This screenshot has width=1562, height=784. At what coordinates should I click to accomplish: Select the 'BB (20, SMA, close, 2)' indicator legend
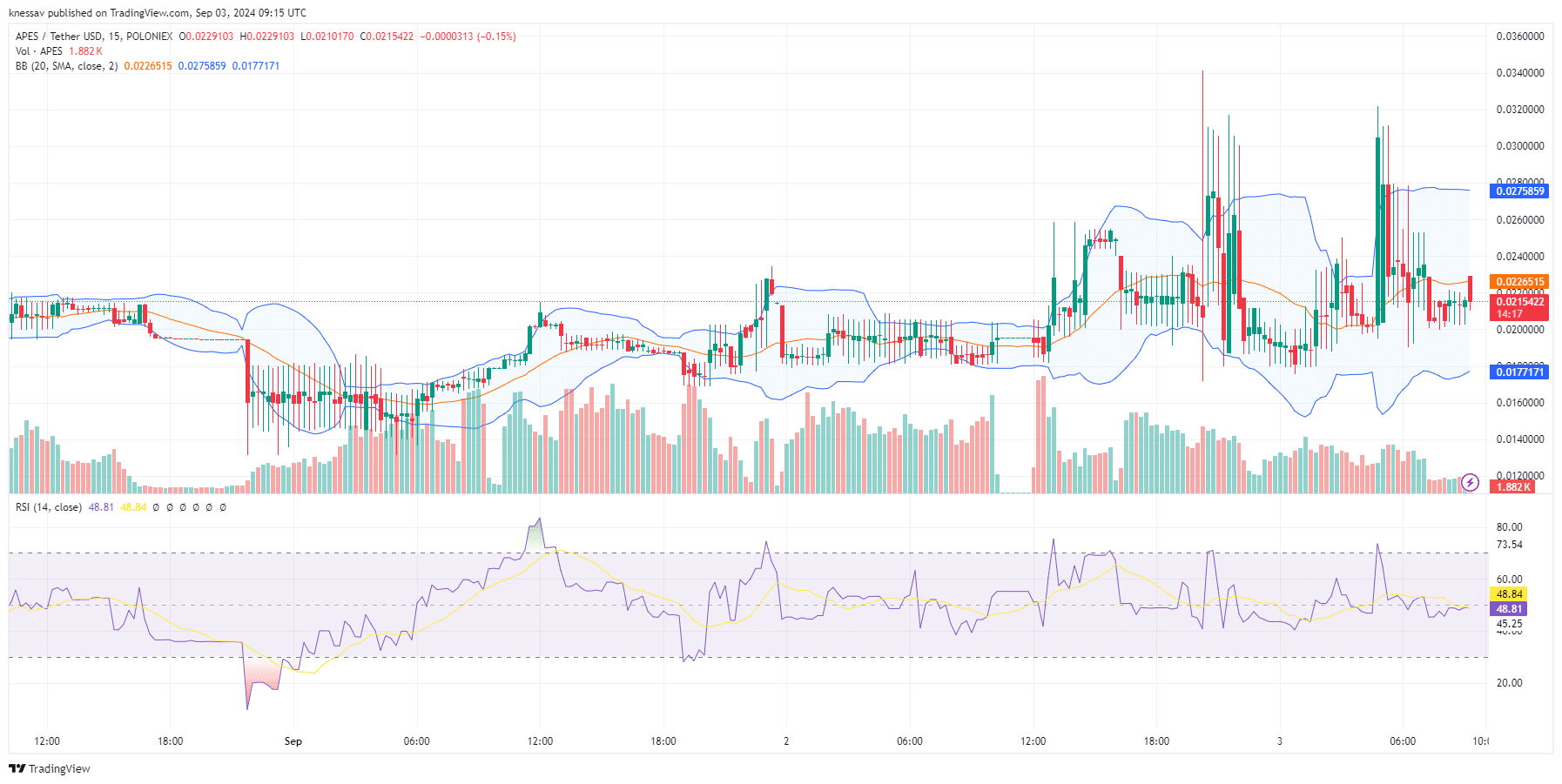click(66, 66)
